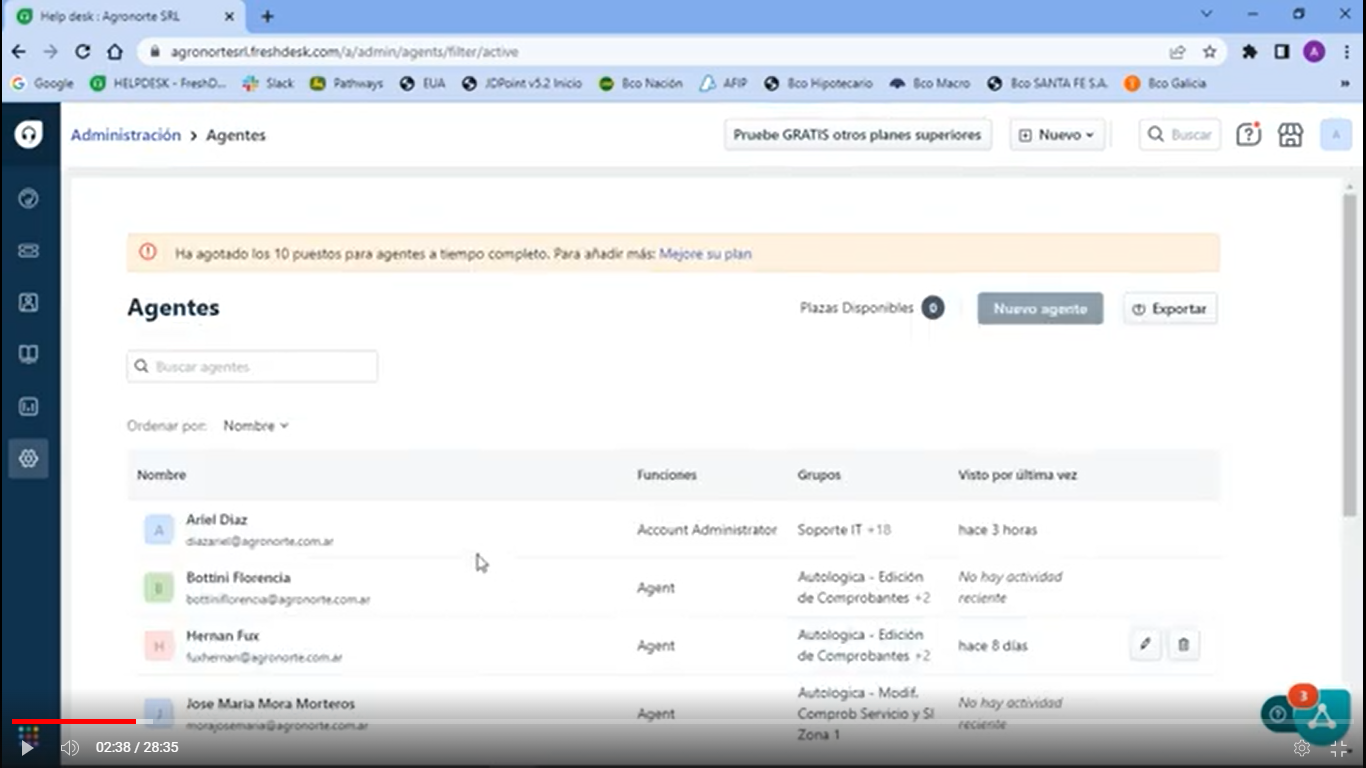1366x768 pixels.
Task: Open the Bco Galicia bookmark
Action: tap(1165, 84)
